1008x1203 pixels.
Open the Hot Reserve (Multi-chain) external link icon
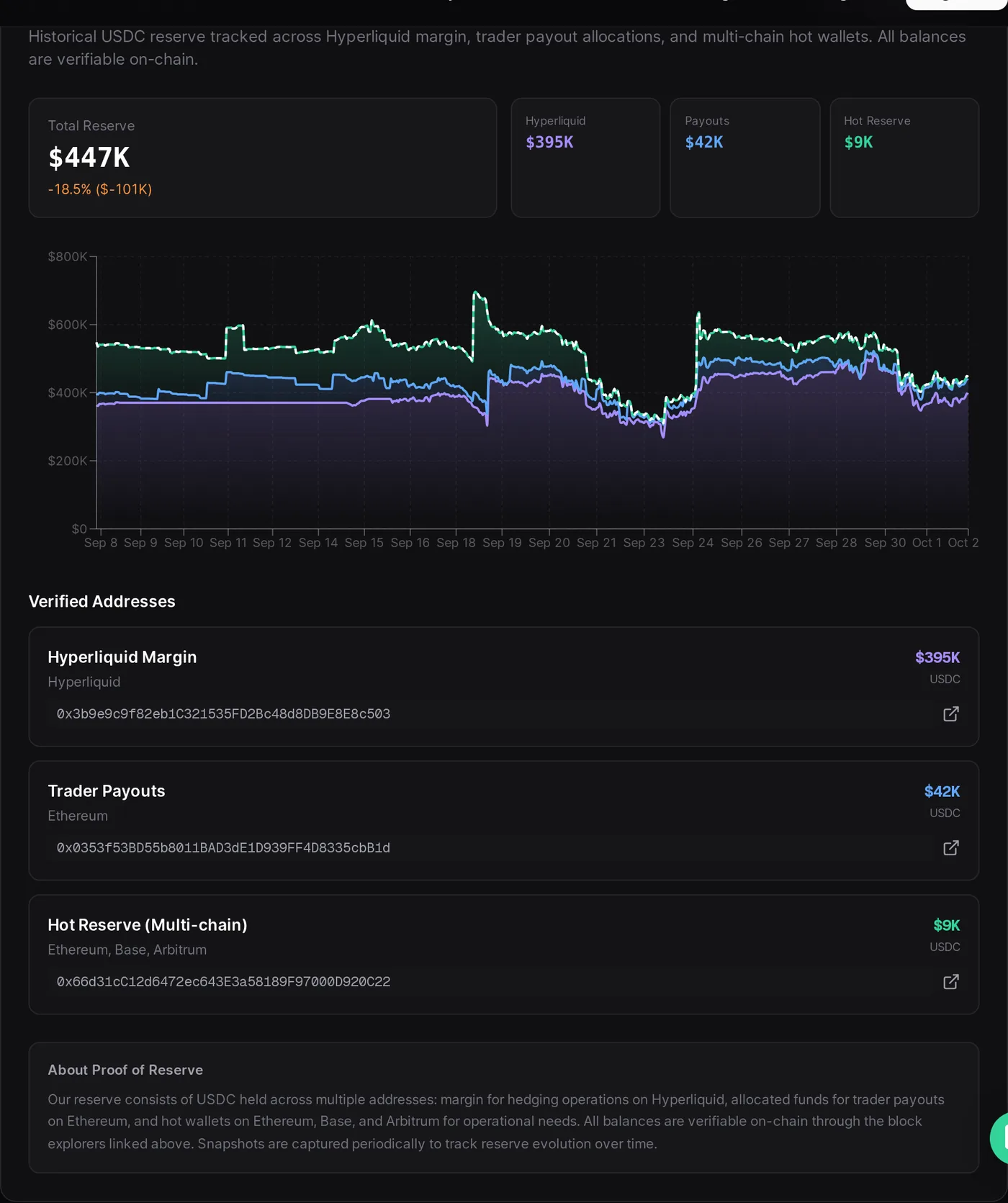950,981
